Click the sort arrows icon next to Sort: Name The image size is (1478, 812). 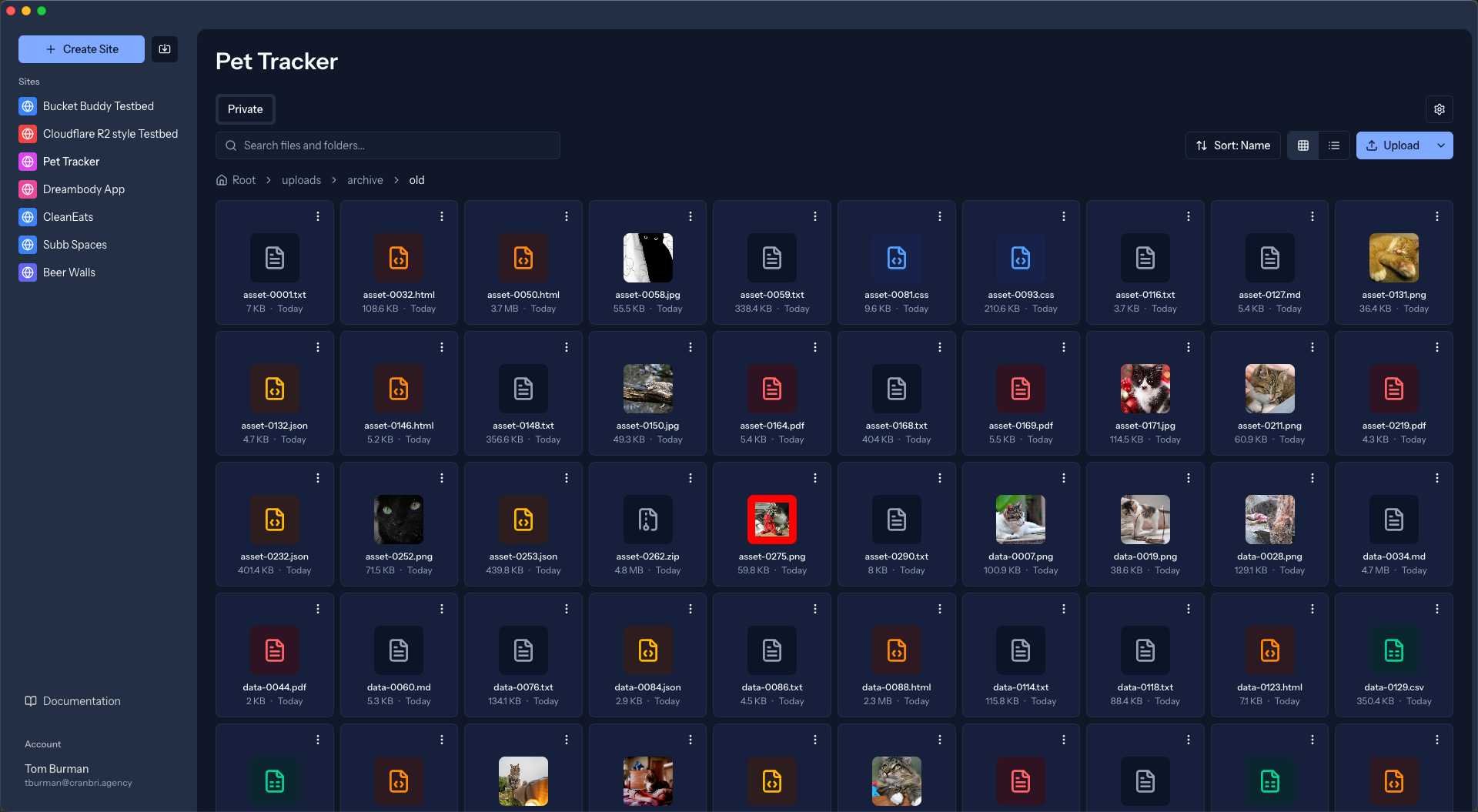(1201, 145)
